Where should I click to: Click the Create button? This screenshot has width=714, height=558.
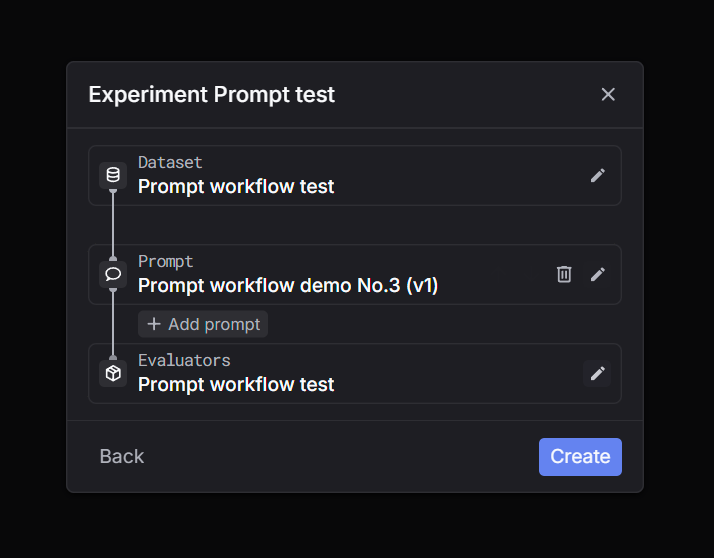[580, 457]
